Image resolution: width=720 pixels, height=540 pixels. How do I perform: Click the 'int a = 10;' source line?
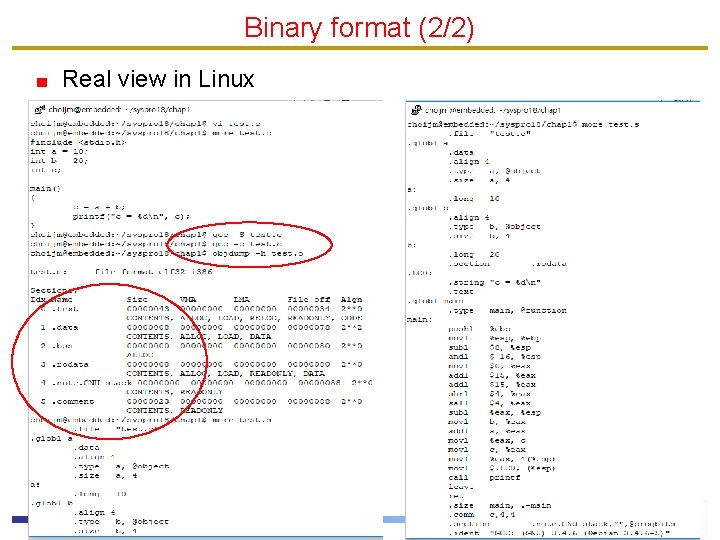[59, 152]
